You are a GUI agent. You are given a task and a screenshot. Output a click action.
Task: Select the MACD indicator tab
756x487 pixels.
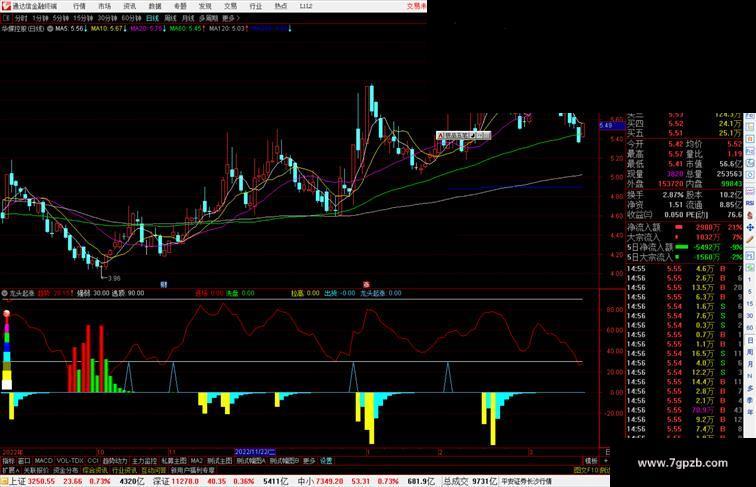click(43, 461)
